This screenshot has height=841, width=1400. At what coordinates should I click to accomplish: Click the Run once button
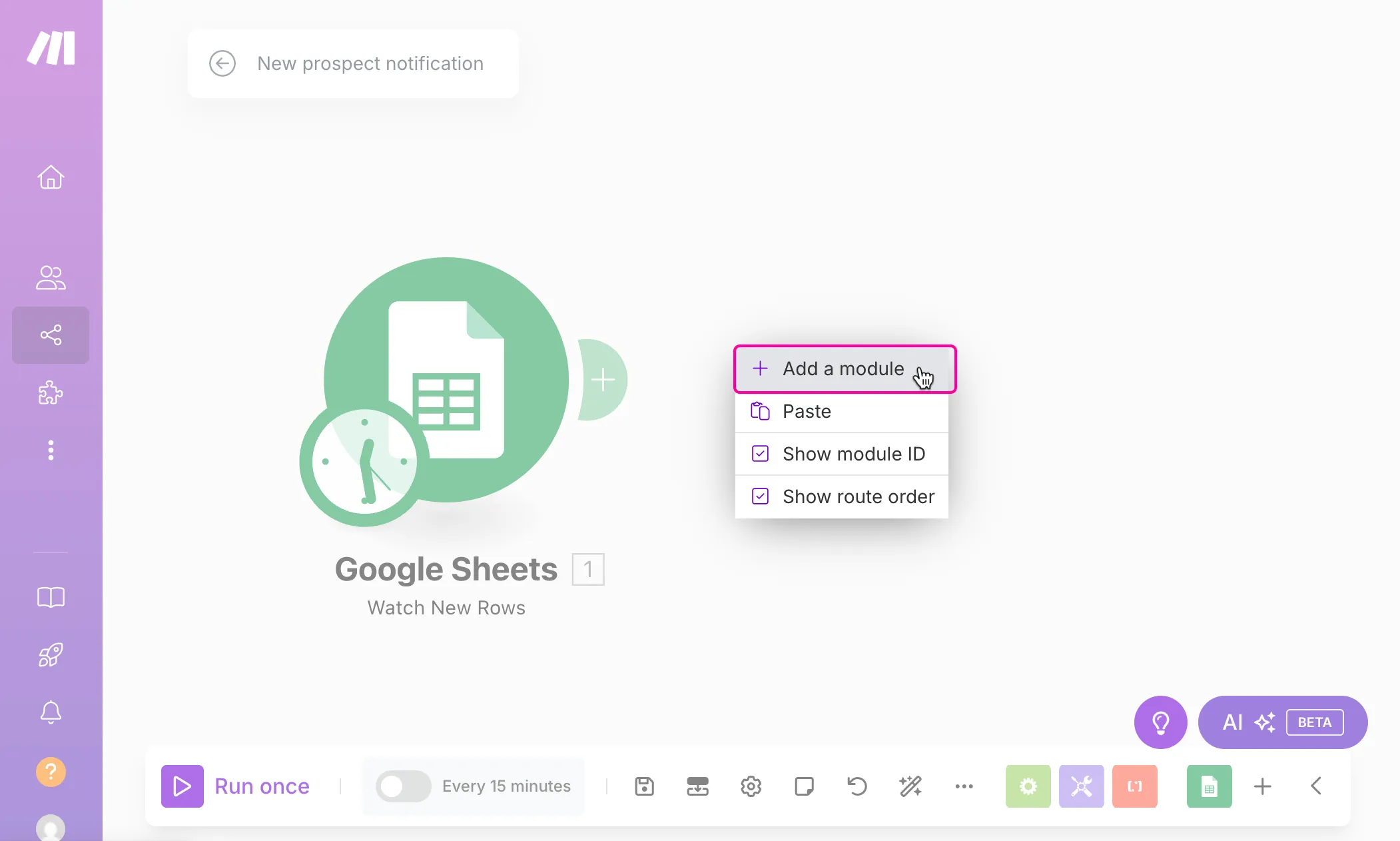point(236,786)
